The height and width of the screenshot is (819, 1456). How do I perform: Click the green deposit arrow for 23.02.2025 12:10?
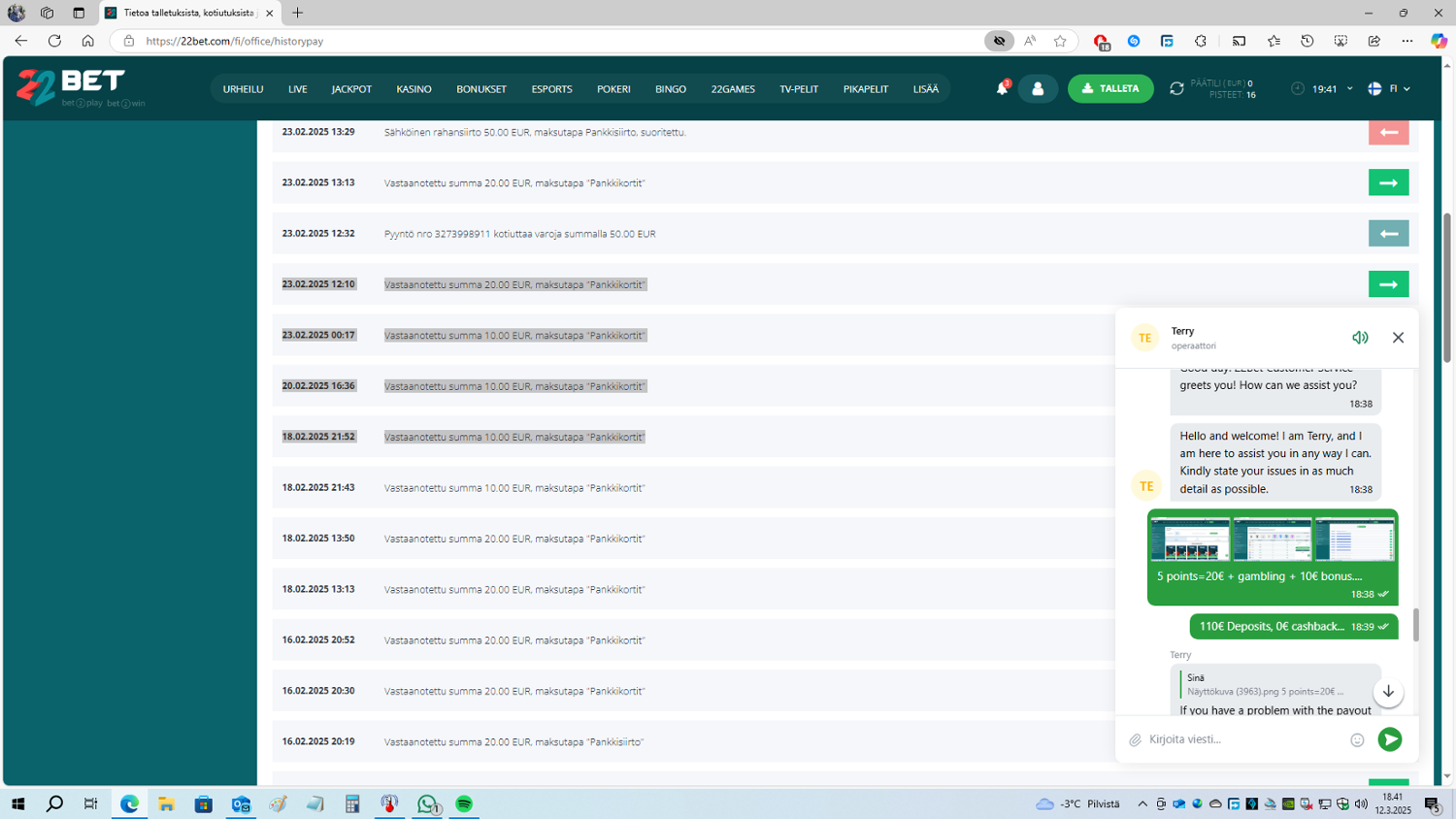click(x=1388, y=284)
